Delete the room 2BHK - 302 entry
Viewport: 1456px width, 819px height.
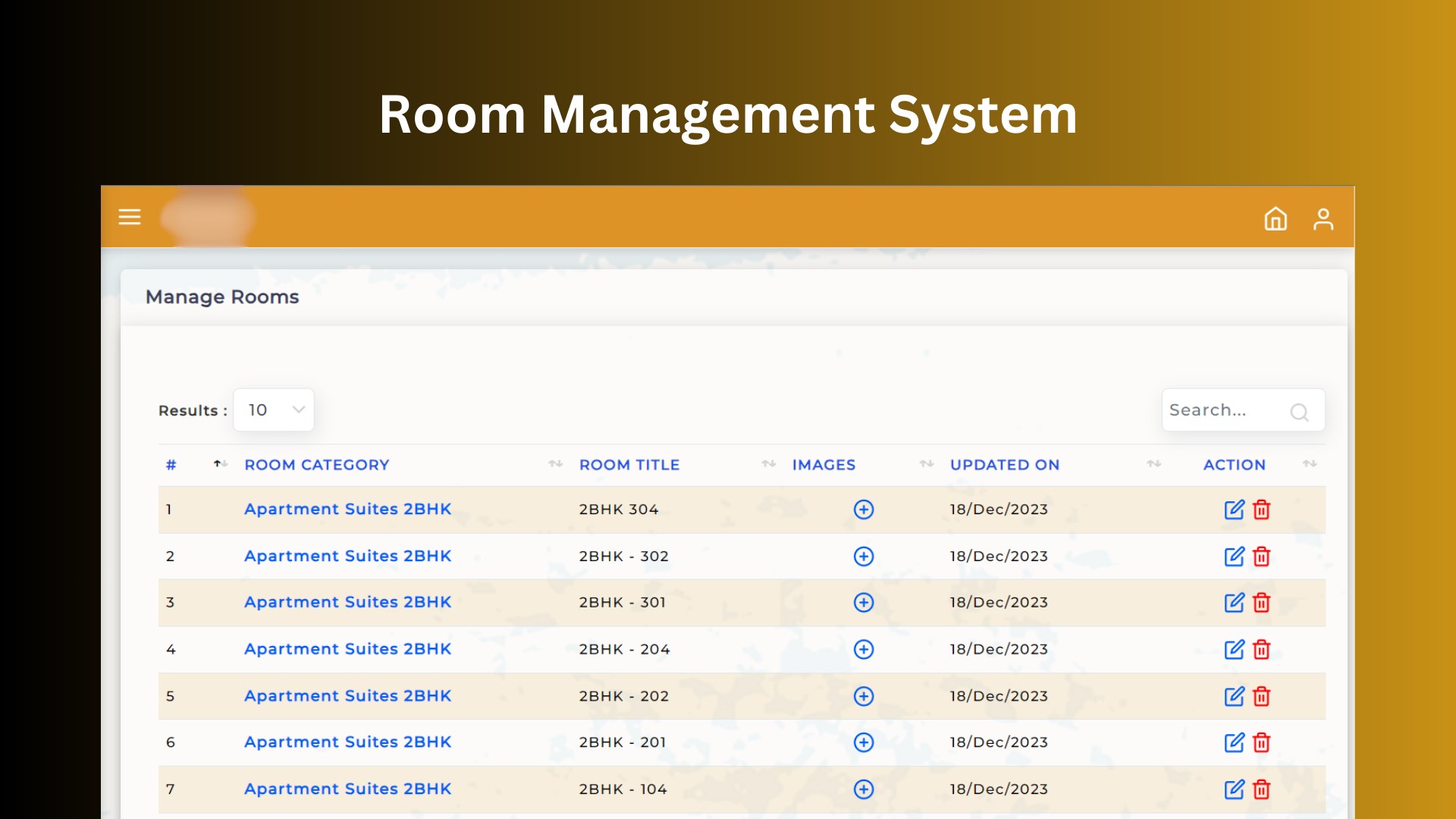pyautogui.click(x=1260, y=557)
